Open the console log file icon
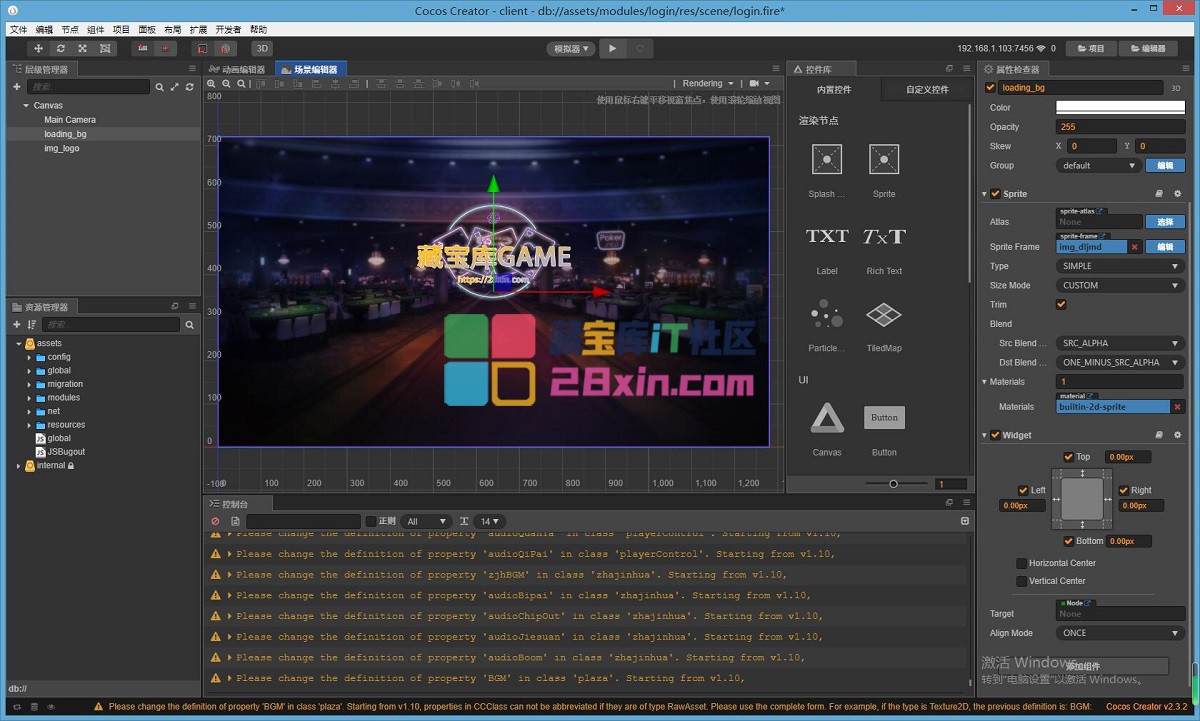This screenshot has width=1200, height=721. (x=235, y=521)
